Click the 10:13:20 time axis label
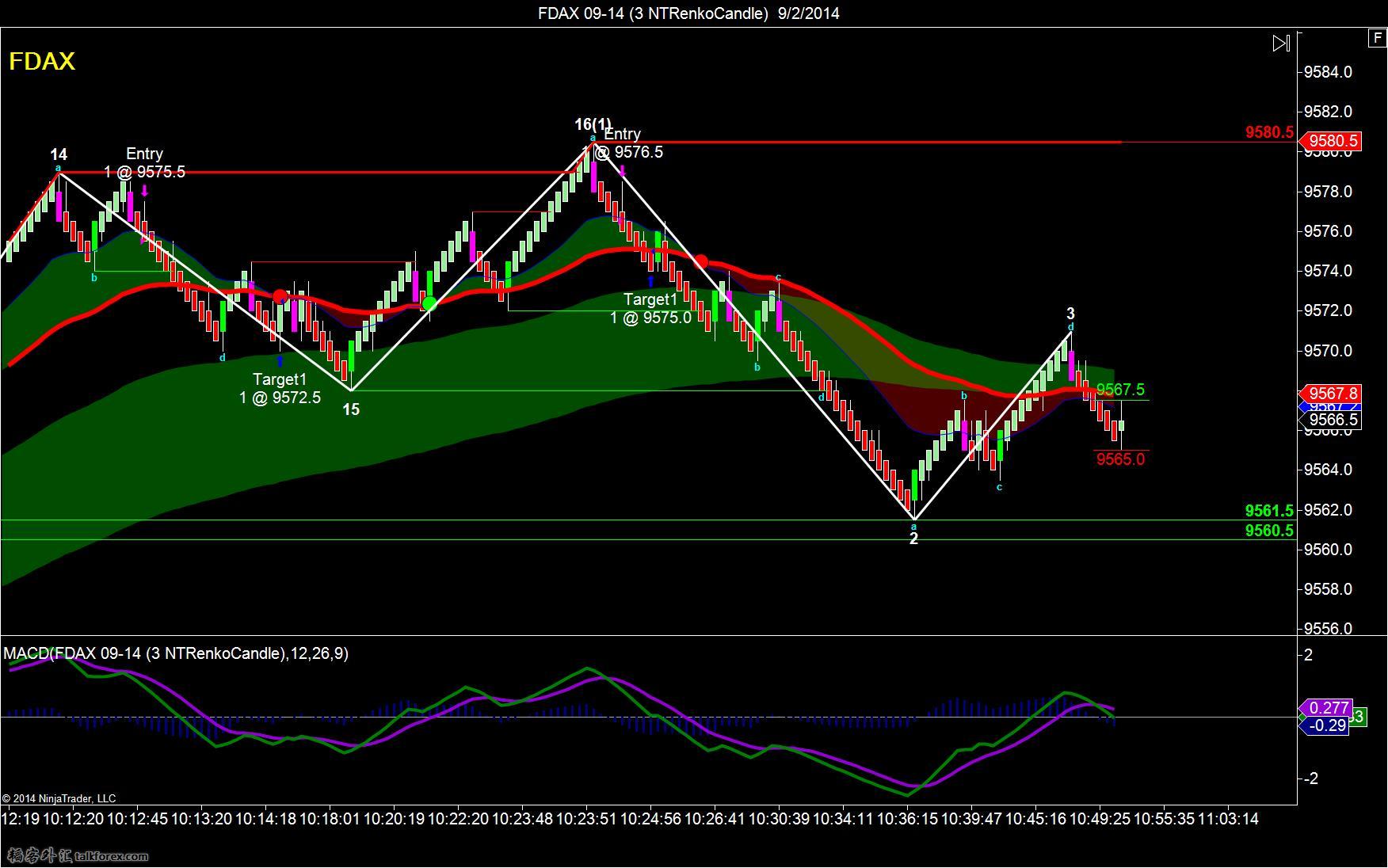Image resolution: width=1388 pixels, height=868 pixels. pyautogui.click(x=201, y=819)
